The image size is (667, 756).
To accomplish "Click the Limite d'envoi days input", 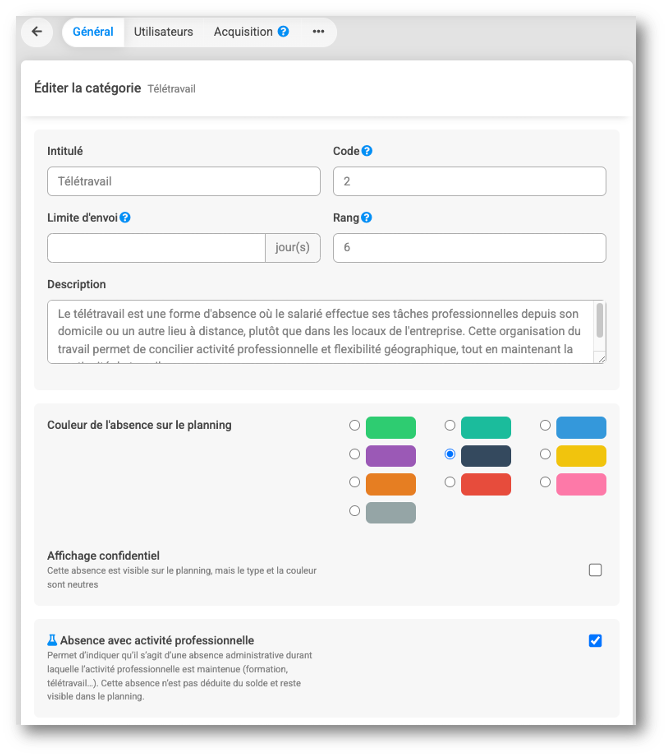I will [155, 248].
